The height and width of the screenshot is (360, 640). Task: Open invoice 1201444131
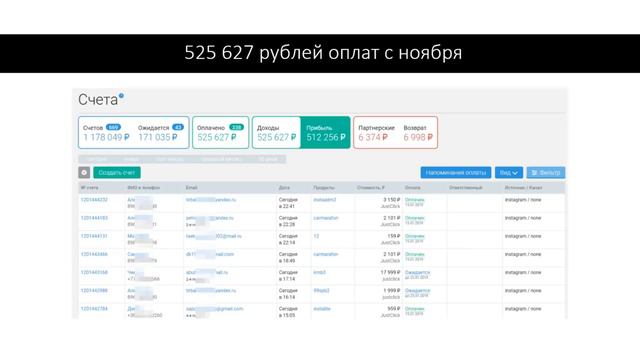coord(94,236)
